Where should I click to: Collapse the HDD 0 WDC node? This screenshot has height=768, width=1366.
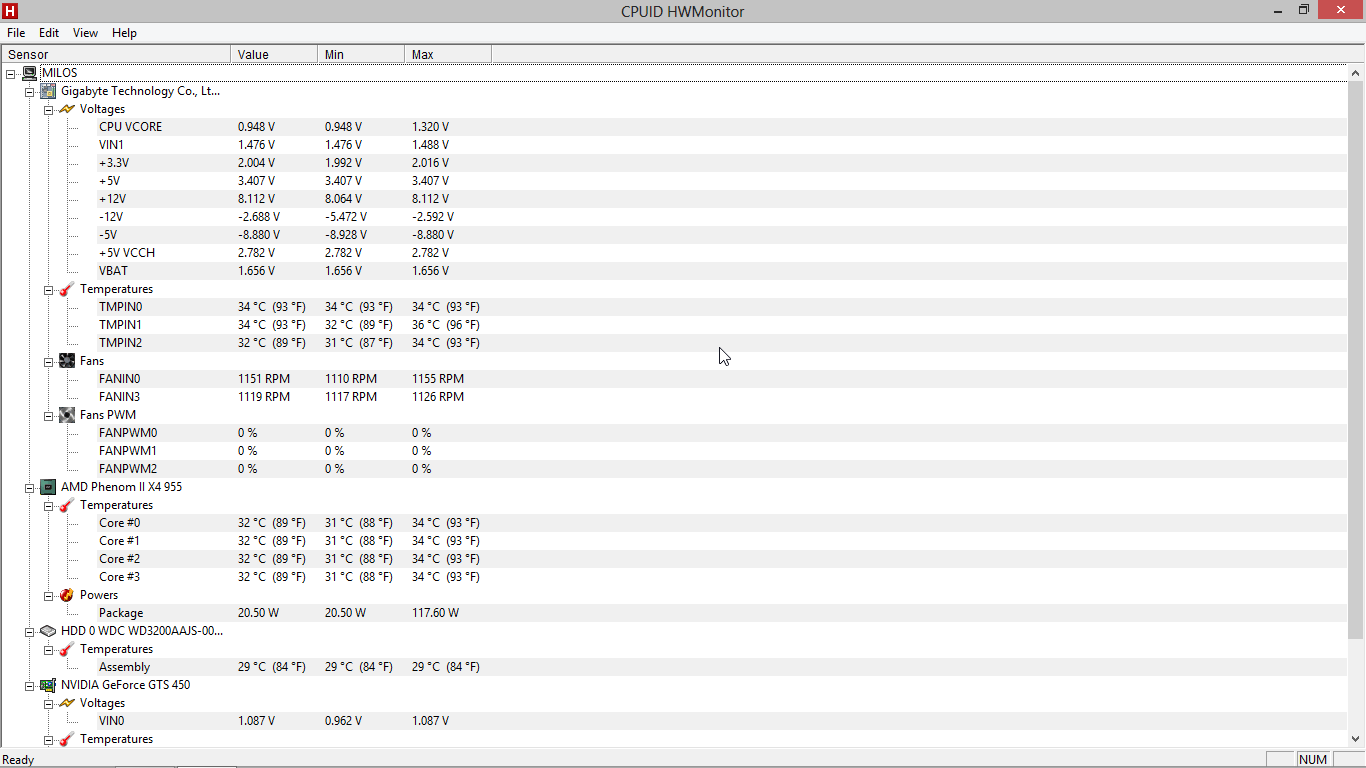30,631
